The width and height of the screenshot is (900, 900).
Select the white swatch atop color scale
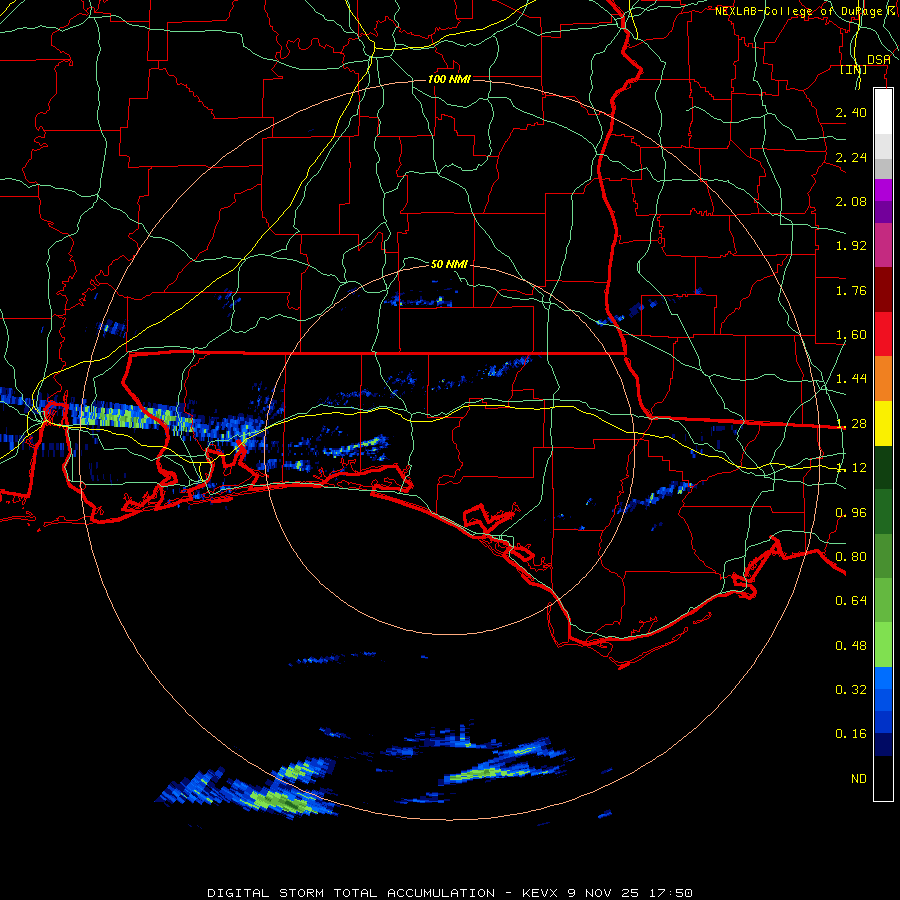point(883,111)
